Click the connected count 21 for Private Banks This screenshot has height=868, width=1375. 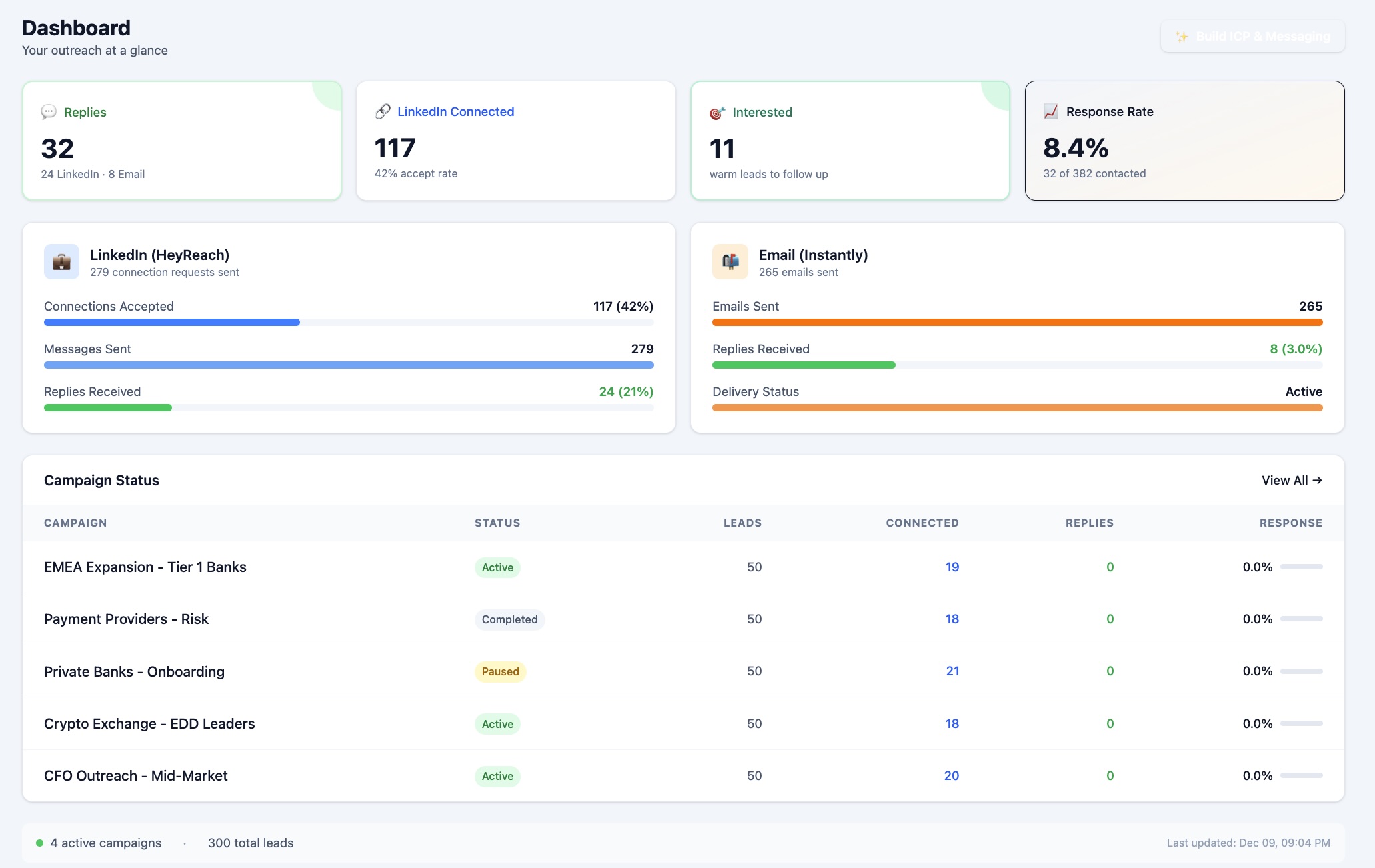pyautogui.click(x=952, y=671)
